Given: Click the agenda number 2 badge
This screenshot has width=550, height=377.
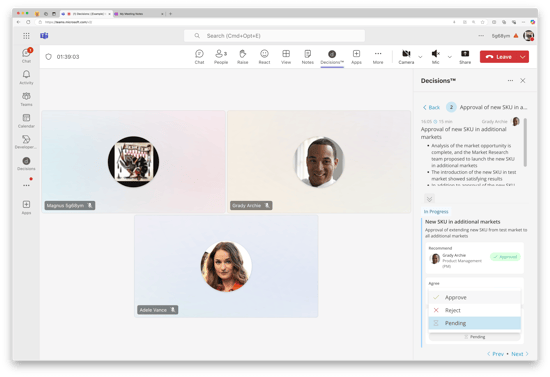Looking at the screenshot, I should [x=451, y=107].
